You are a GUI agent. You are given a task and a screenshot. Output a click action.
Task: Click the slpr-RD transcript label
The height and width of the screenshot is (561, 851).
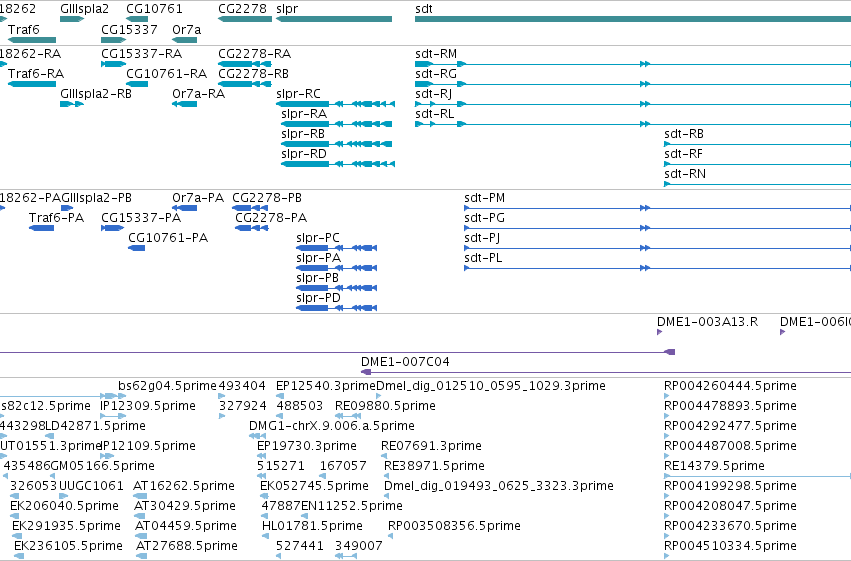[x=304, y=154]
